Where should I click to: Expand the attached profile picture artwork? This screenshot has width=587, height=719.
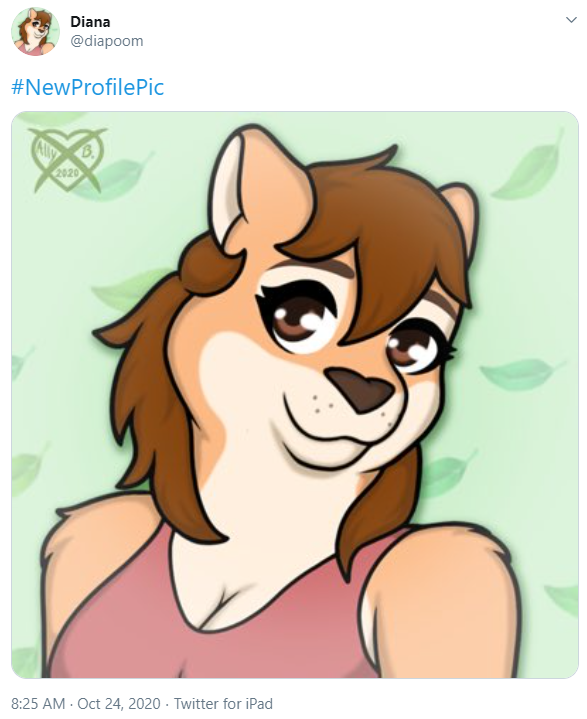point(294,395)
